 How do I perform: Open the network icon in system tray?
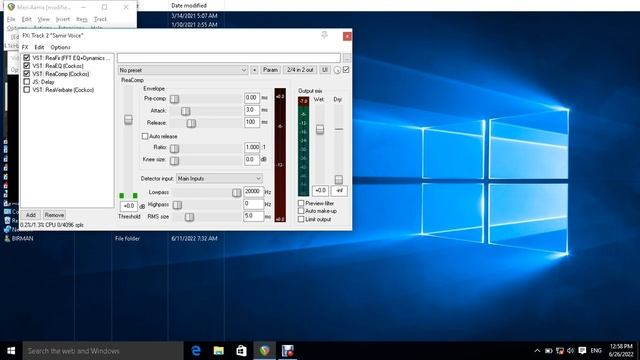tap(560, 351)
